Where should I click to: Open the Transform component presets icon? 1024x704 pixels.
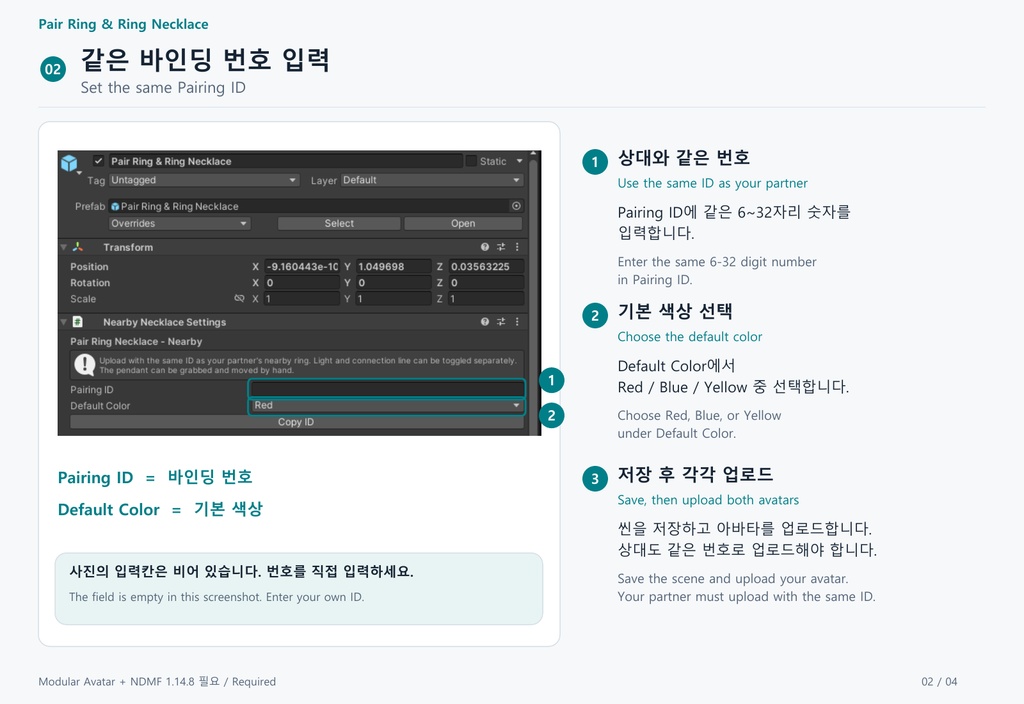coord(501,247)
